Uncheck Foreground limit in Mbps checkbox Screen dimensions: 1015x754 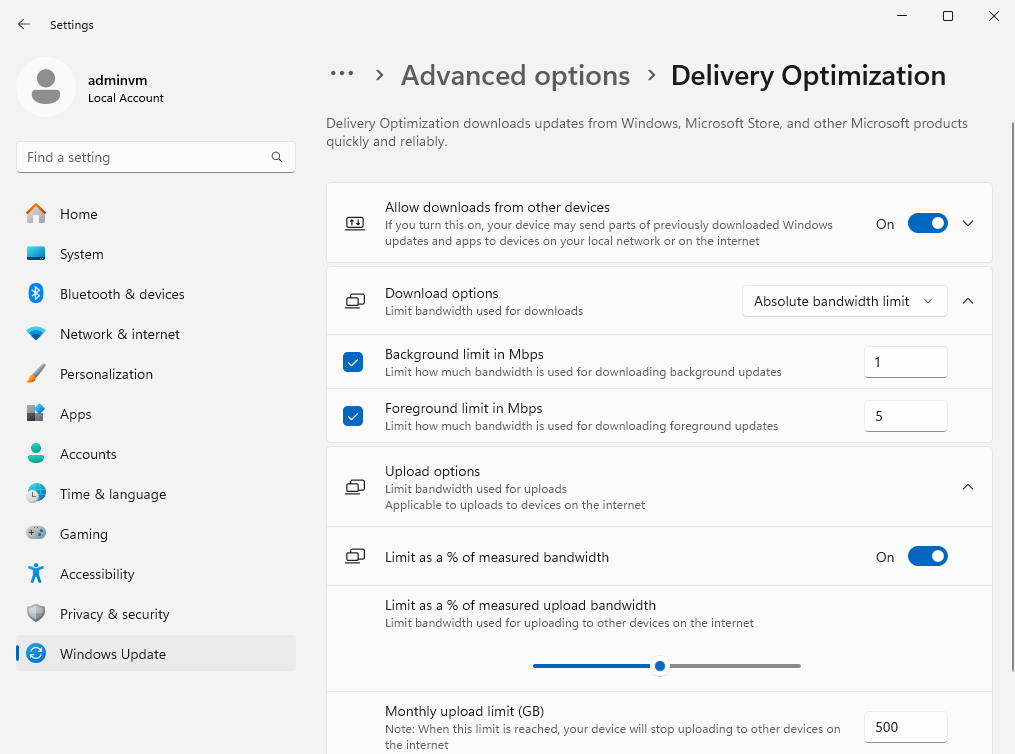[353, 416]
